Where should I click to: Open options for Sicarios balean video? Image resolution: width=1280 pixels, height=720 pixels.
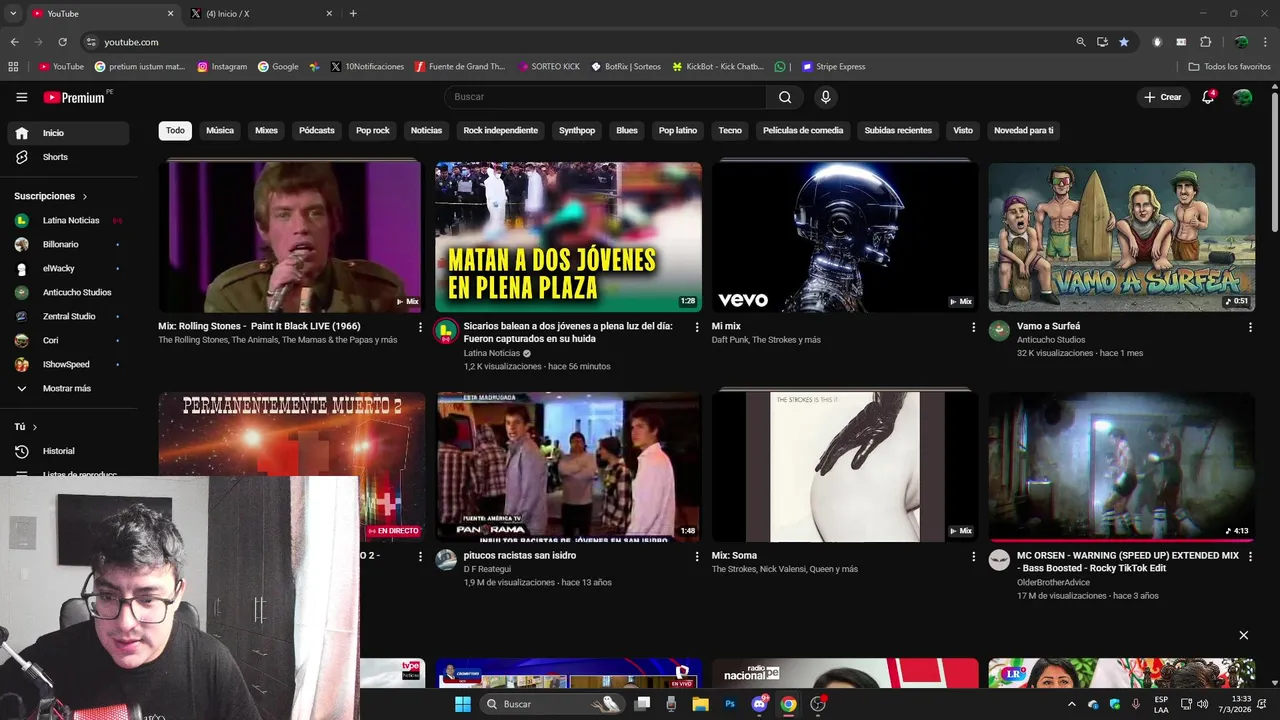(x=697, y=327)
